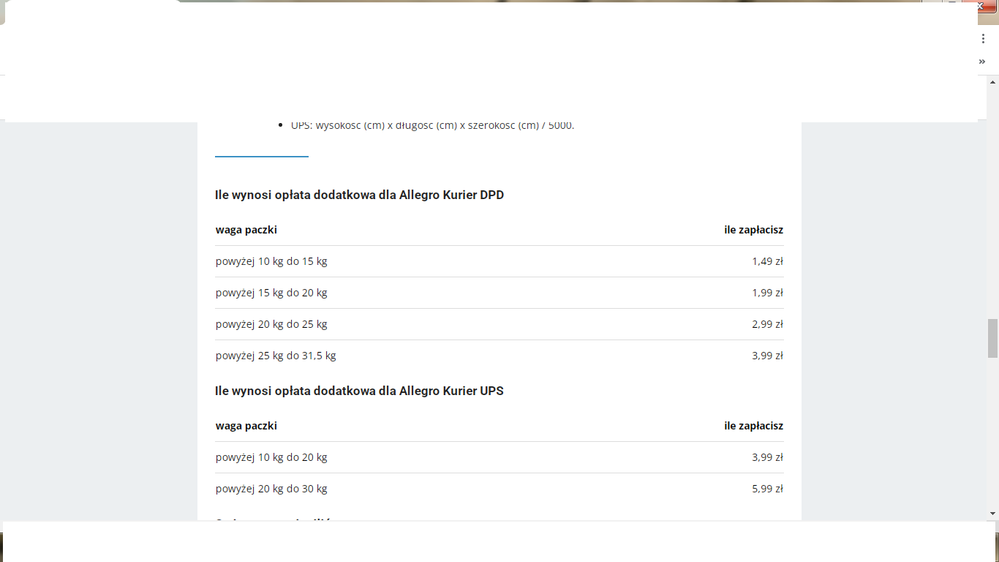Click row 'powyżej 10 kg do 15 kg'
The width and height of the screenshot is (999, 562).
[499, 261]
